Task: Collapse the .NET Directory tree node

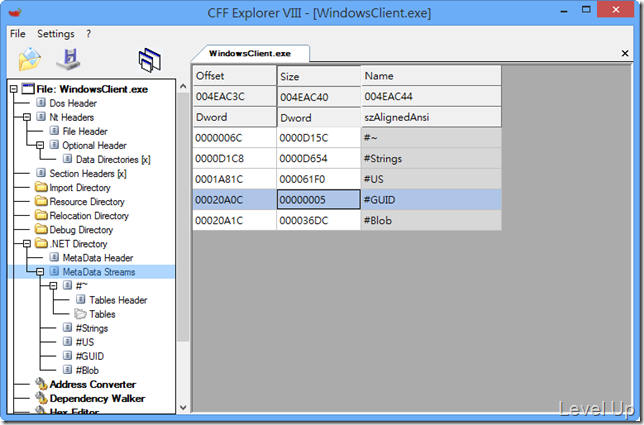Action: coord(27,244)
